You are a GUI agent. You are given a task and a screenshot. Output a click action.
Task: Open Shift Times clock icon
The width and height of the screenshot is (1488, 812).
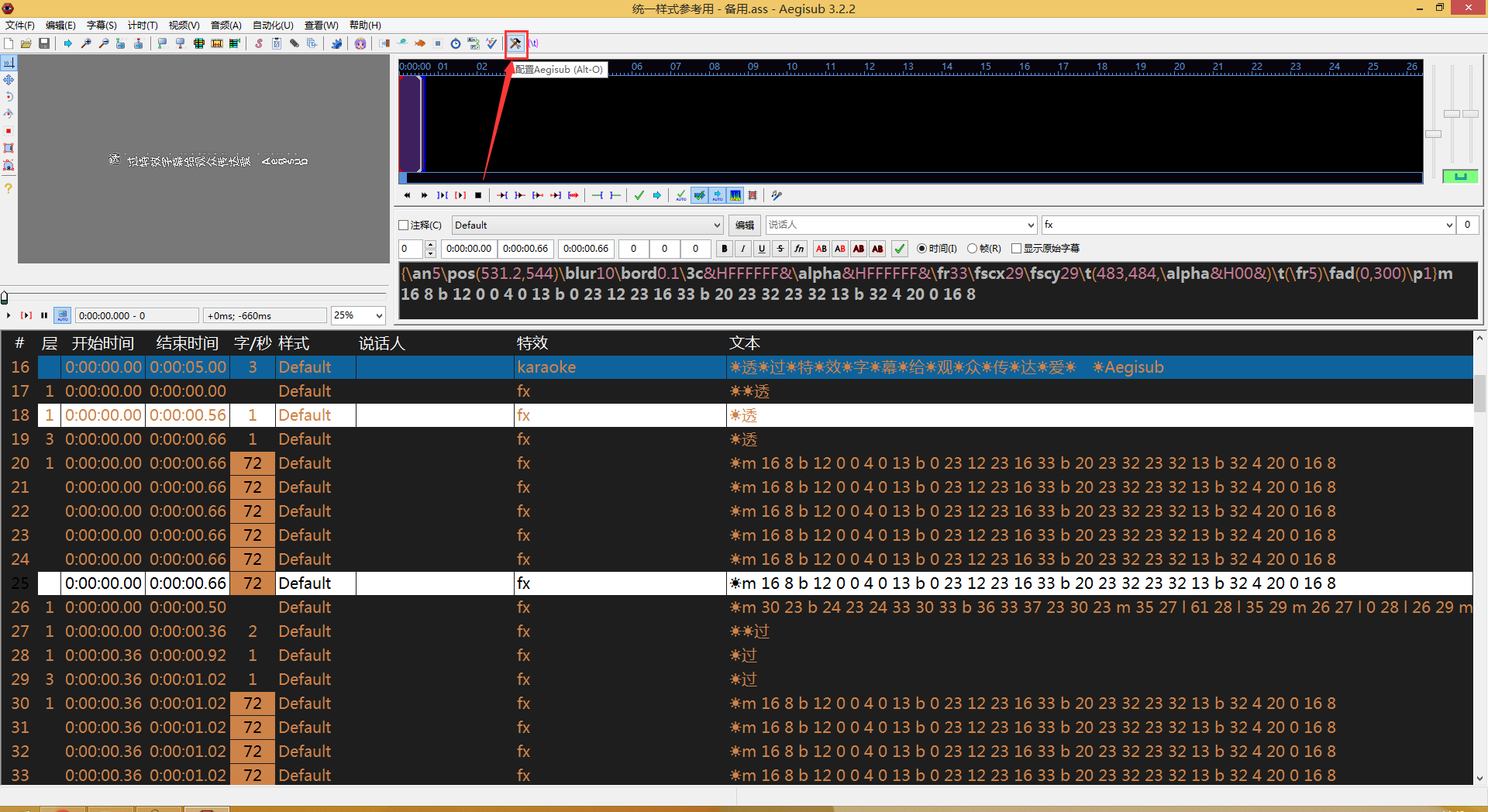point(456,43)
